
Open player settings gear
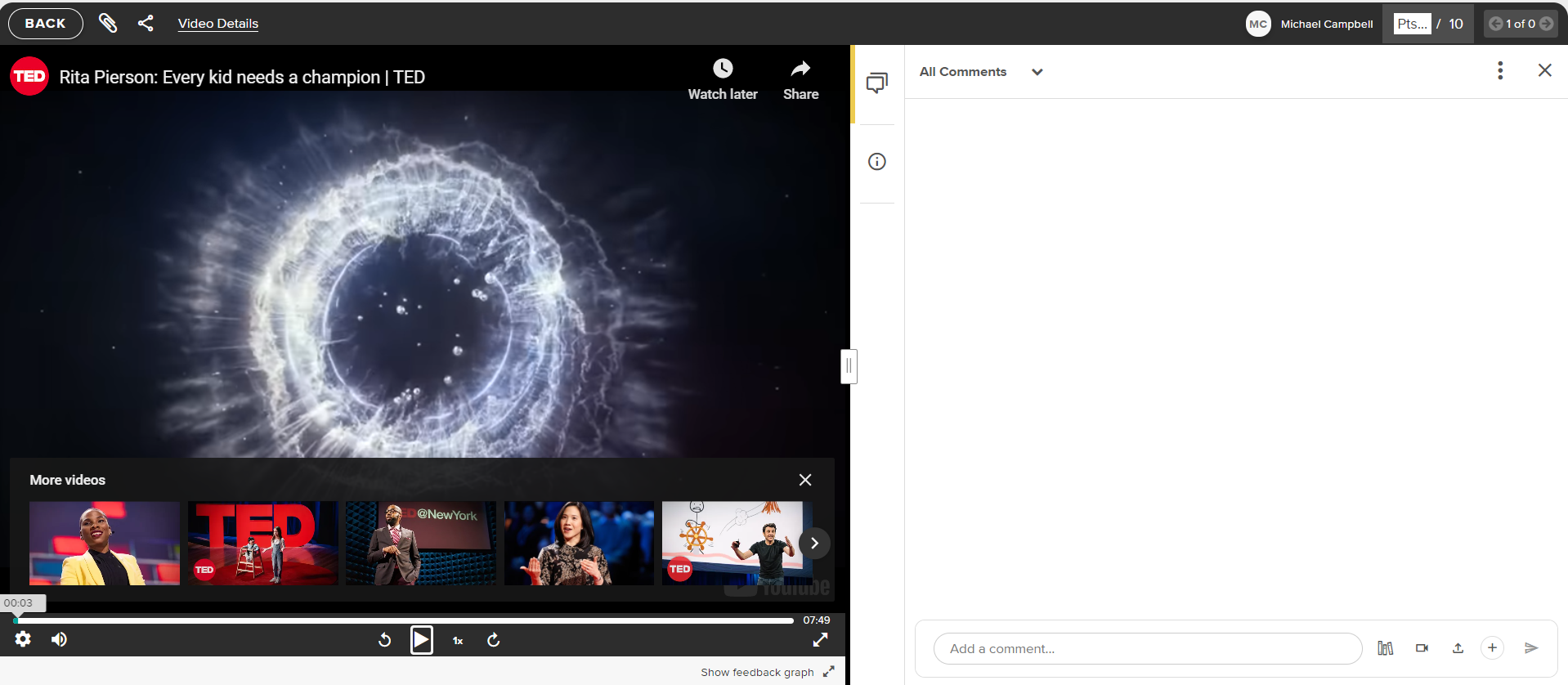point(23,639)
